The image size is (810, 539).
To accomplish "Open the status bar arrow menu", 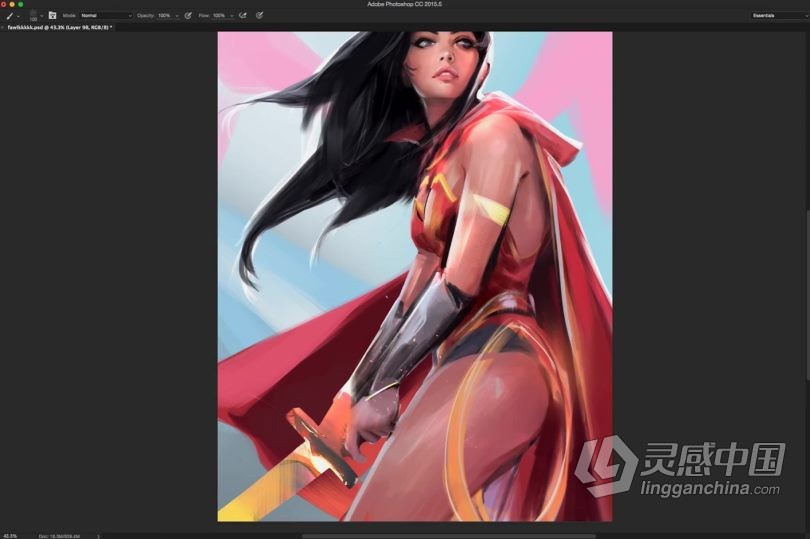I will (98, 536).
